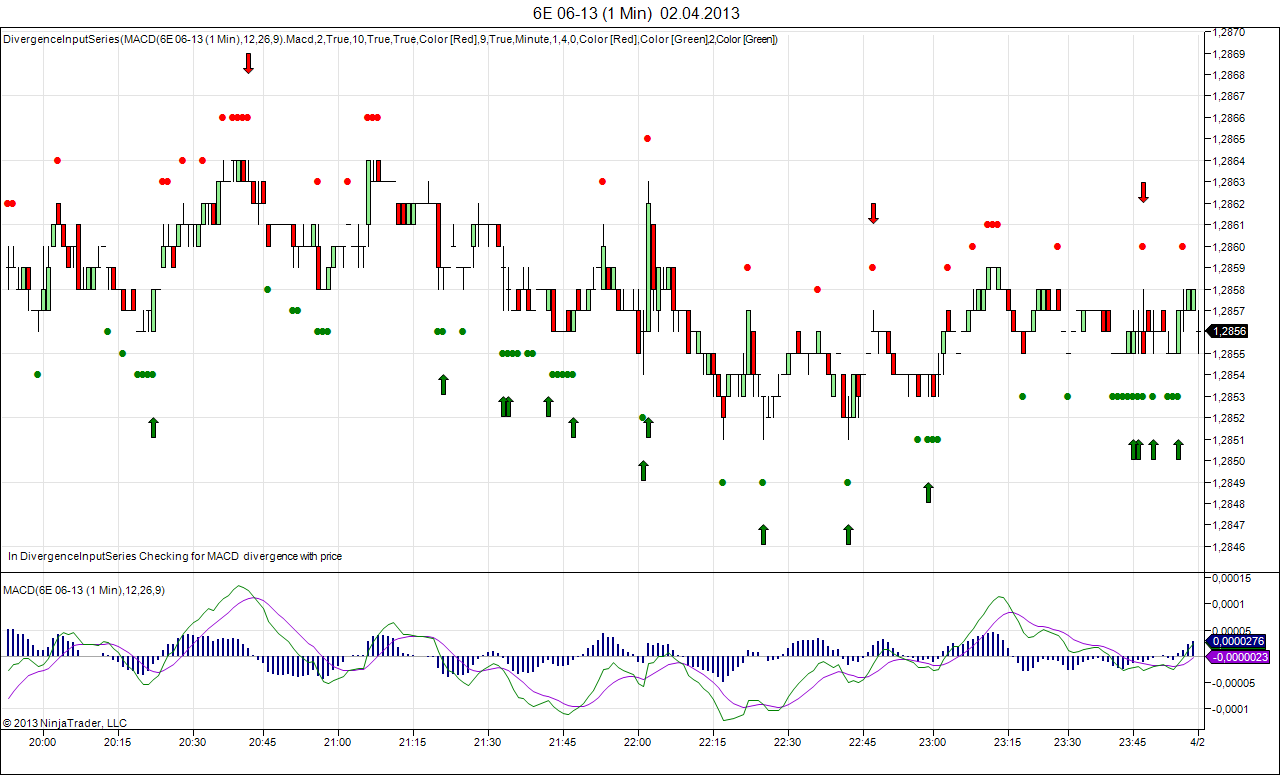
Task: Click the 0,00015 MACD axis label
Action: click(x=1233, y=578)
